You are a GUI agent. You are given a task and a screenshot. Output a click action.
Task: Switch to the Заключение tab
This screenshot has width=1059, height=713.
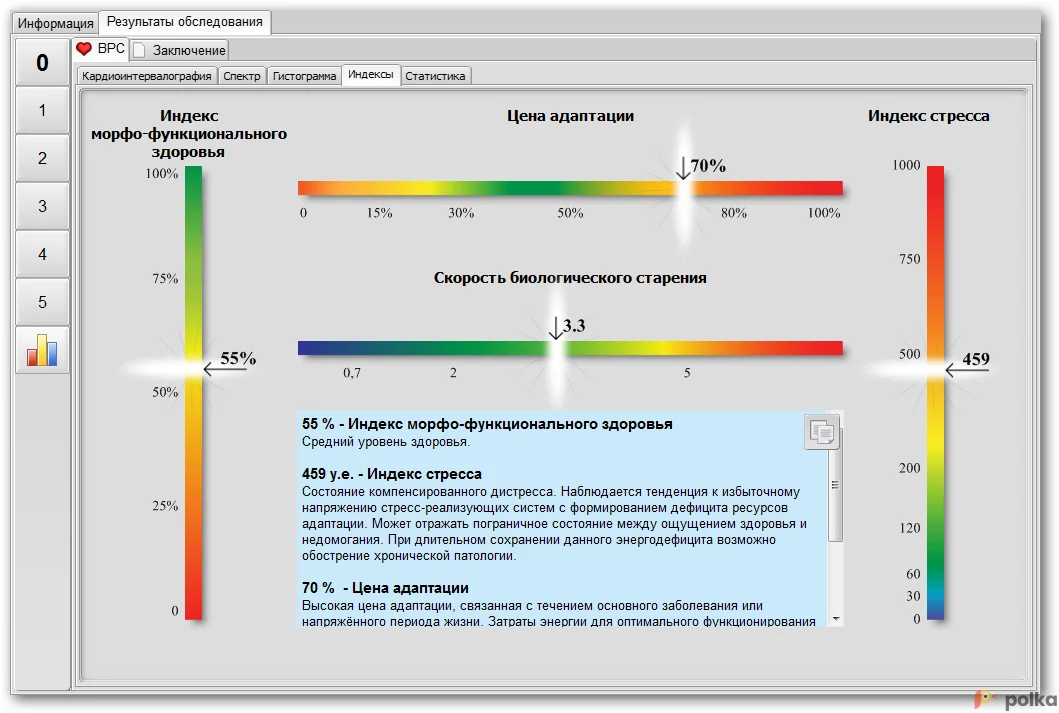(x=180, y=50)
